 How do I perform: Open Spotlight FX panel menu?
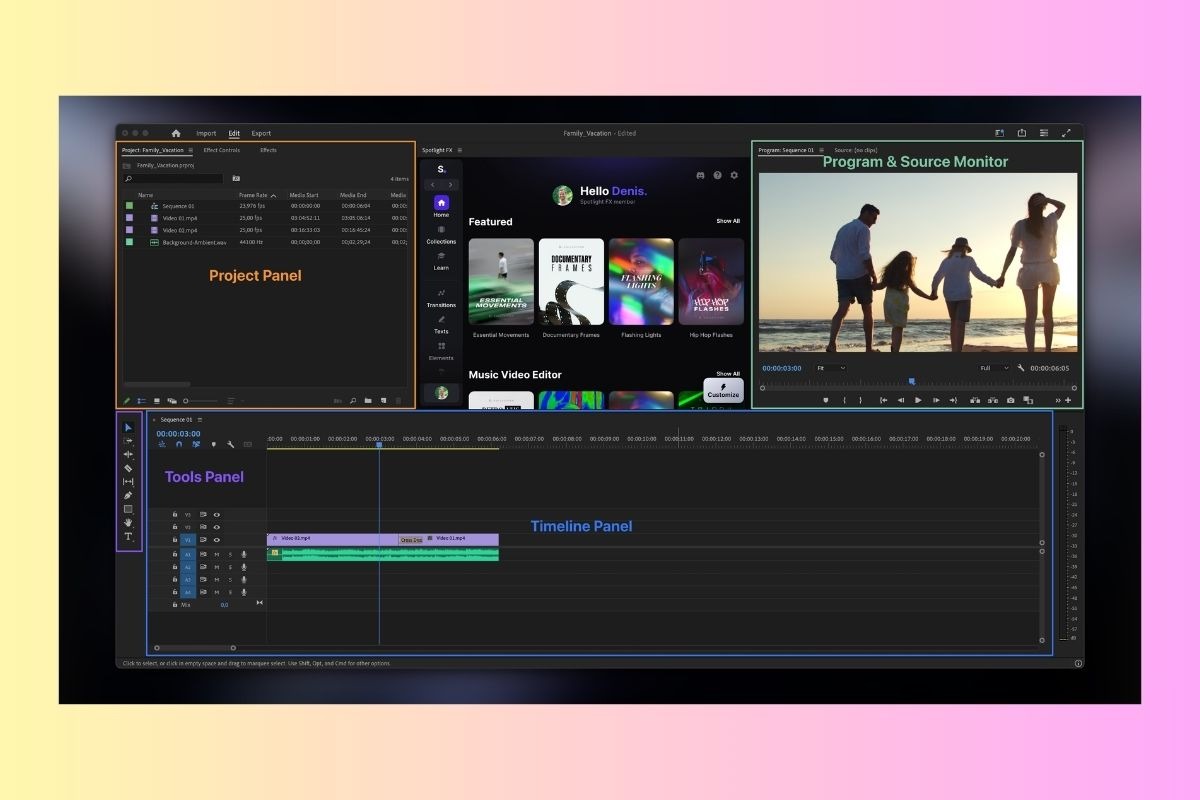pyautogui.click(x=459, y=150)
